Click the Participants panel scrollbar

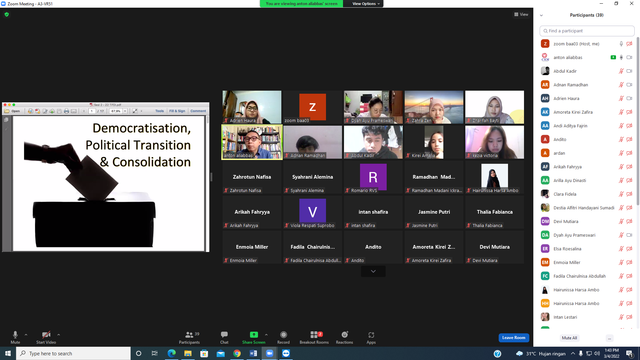point(638,120)
